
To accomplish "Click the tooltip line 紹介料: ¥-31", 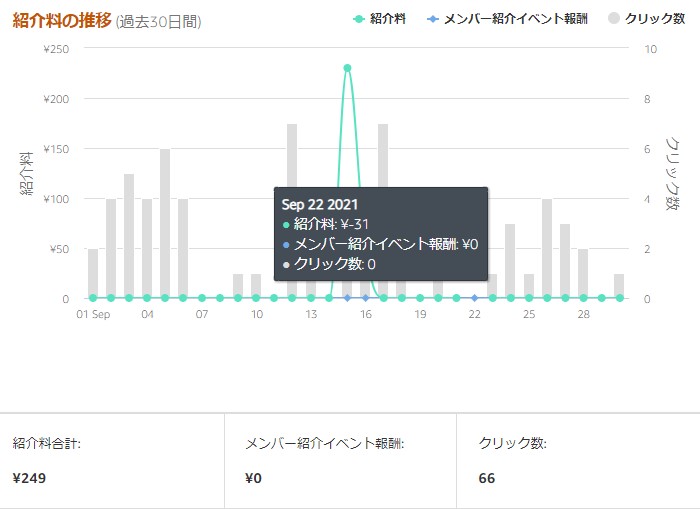I will 331,224.
